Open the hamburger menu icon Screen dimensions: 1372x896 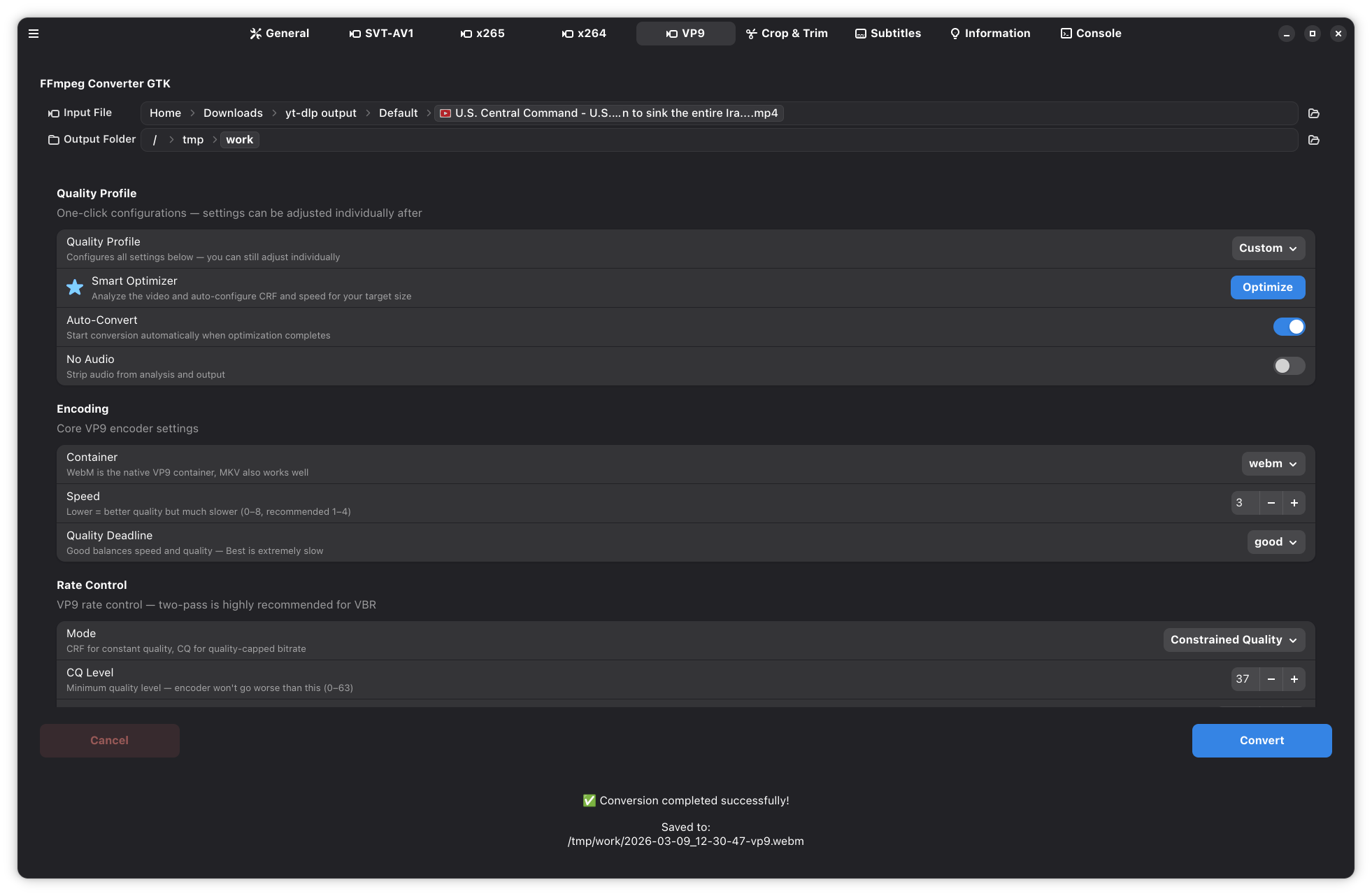click(34, 34)
